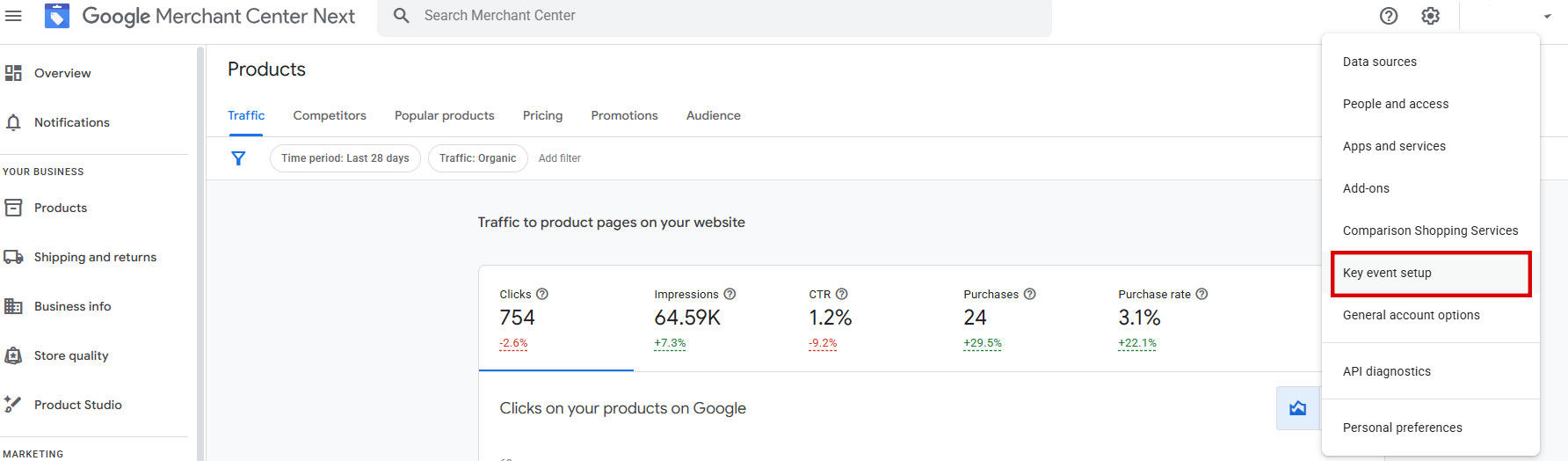The image size is (1568, 461).
Task: Switch to the Pricing tab
Action: coord(542,115)
